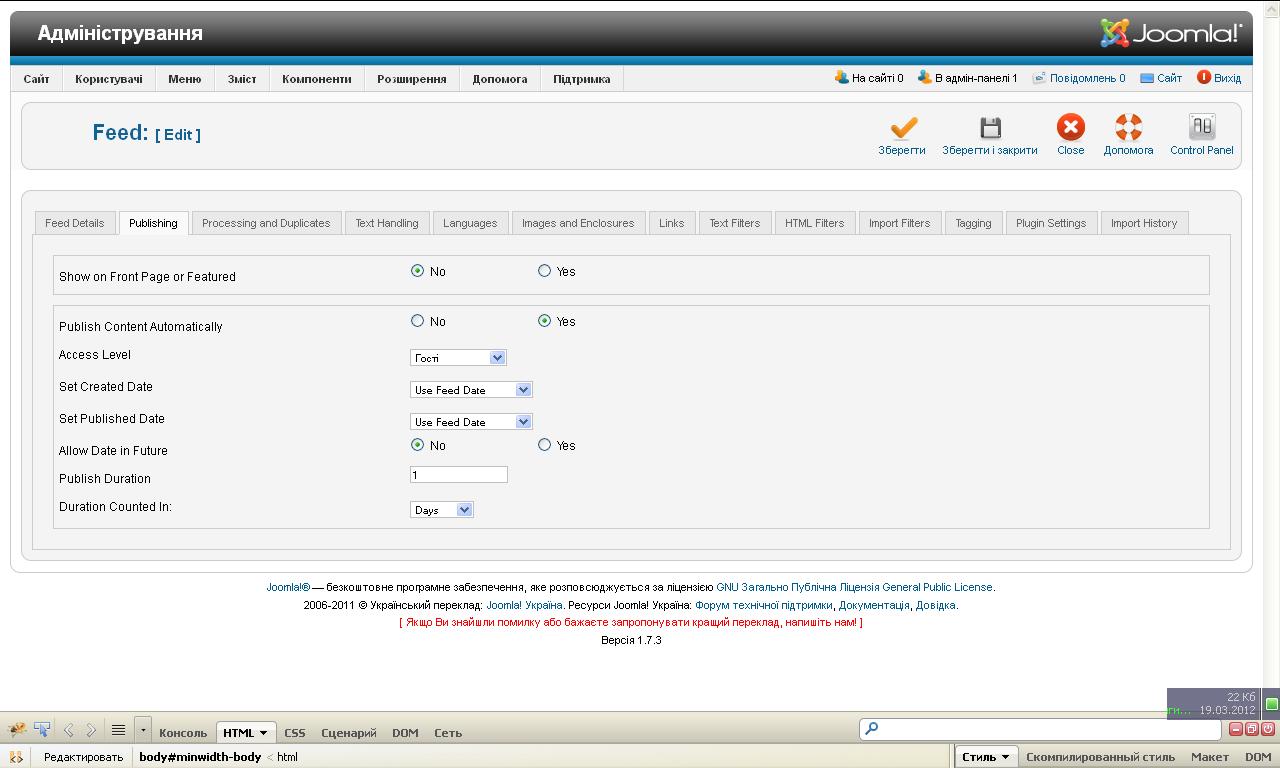Switch to Links tab
The width and height of the screenshot is (1280, 768).
(672, 223)
